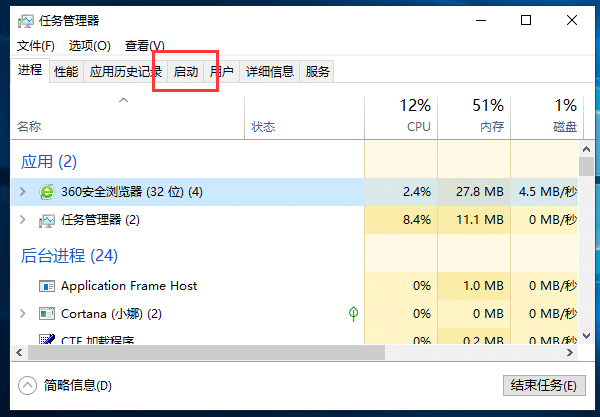This screenshot has width=600, height=417.
Task: Switch to the 启动 tab
Action: coord(186,72)
